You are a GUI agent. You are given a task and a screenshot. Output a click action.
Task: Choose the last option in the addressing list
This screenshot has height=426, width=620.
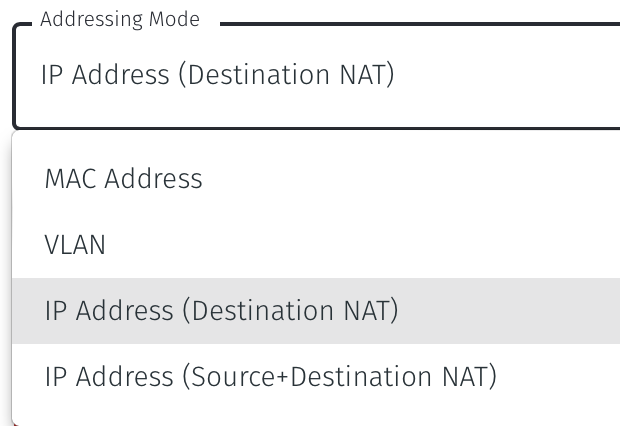[x=270, y=377]
